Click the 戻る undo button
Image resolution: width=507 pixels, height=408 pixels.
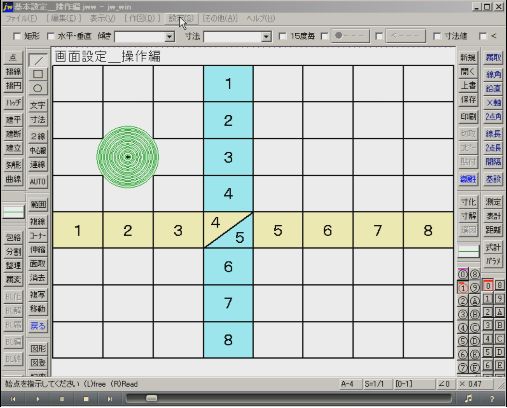38,326
